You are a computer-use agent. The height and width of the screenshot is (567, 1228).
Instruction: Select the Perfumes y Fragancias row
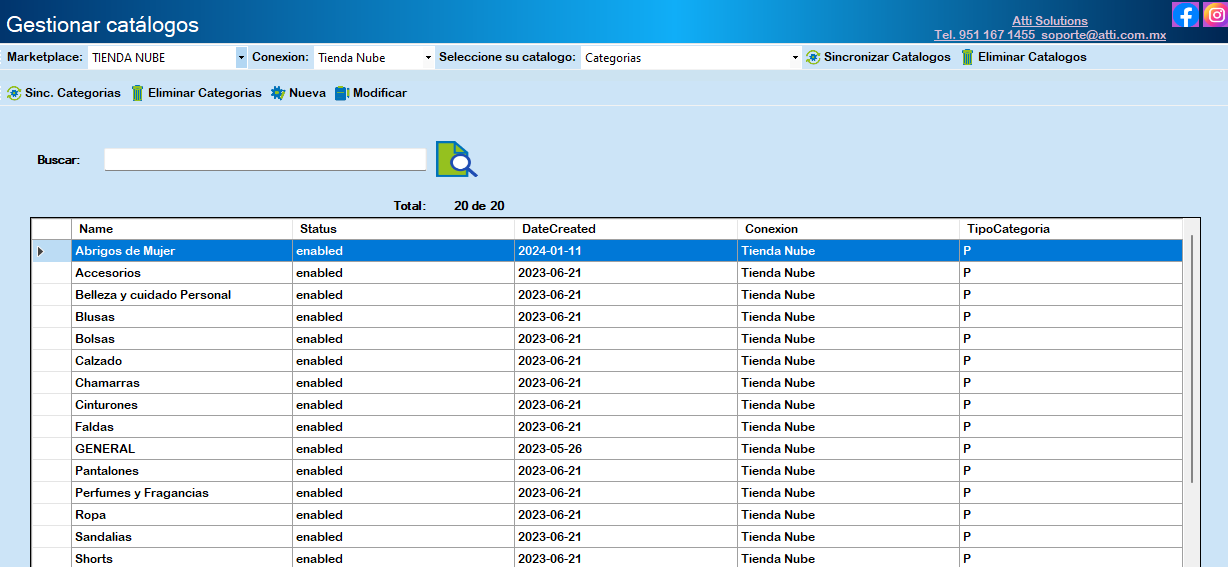click(x=181, y=493)
